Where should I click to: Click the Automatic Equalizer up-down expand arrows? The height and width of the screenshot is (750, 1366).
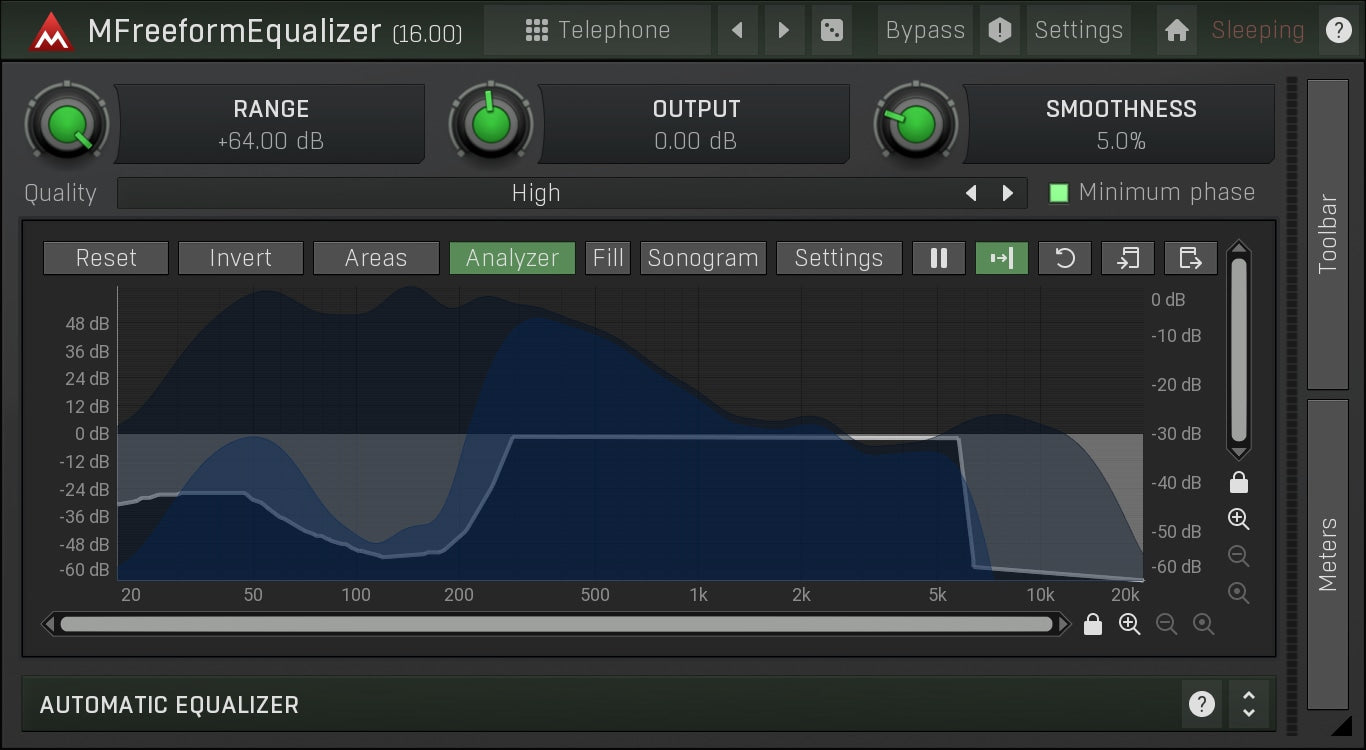click(x=1248, y=704)
